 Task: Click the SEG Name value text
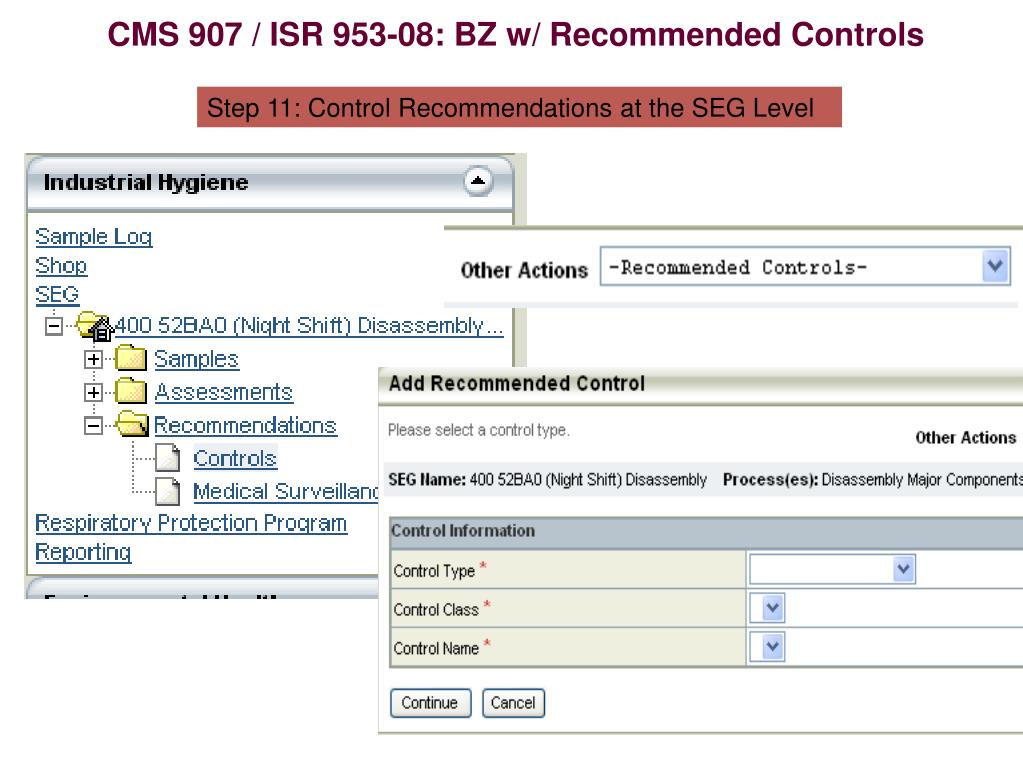click(588, 480)
